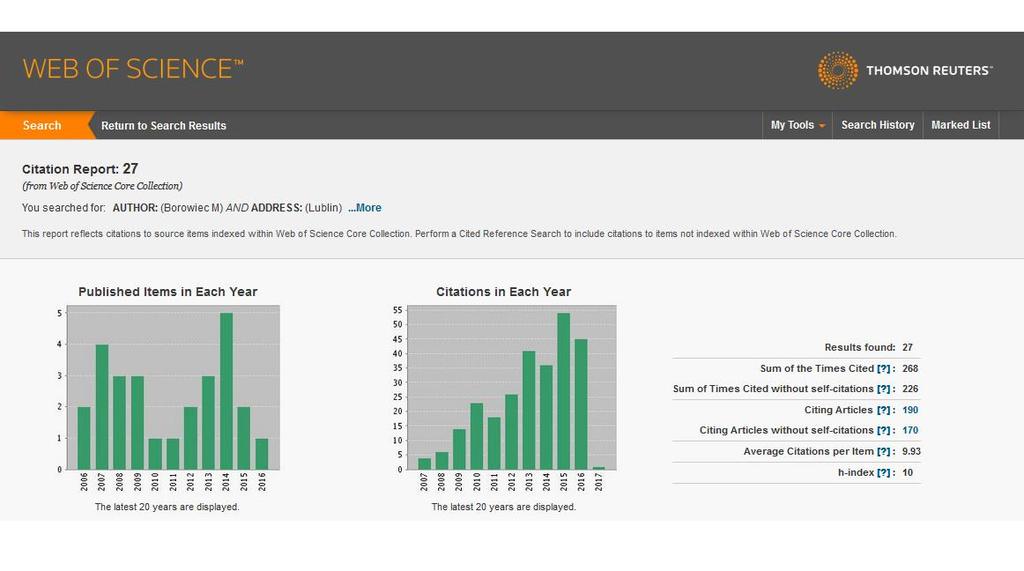The height and width of the screenshot is (571, 1024).
Task: Click the value 226 without self-citations
Action: point(910,389)
